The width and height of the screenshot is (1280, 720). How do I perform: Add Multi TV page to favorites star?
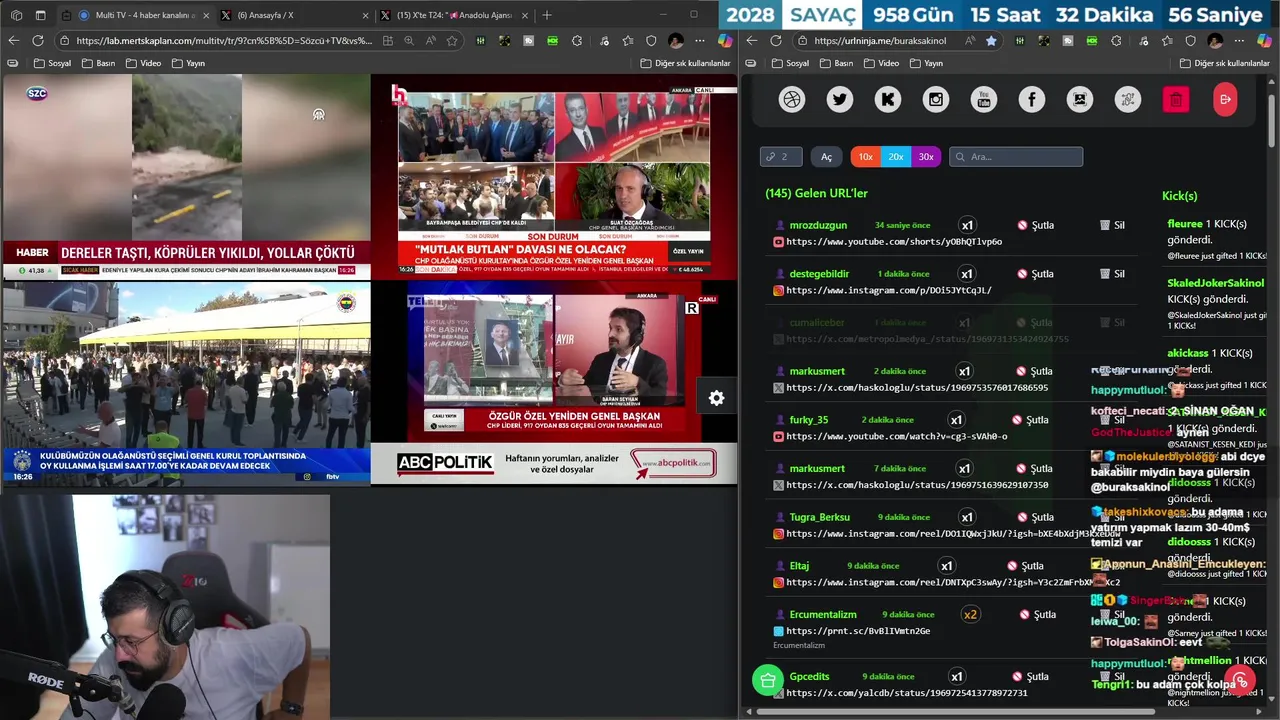point(452,40)
